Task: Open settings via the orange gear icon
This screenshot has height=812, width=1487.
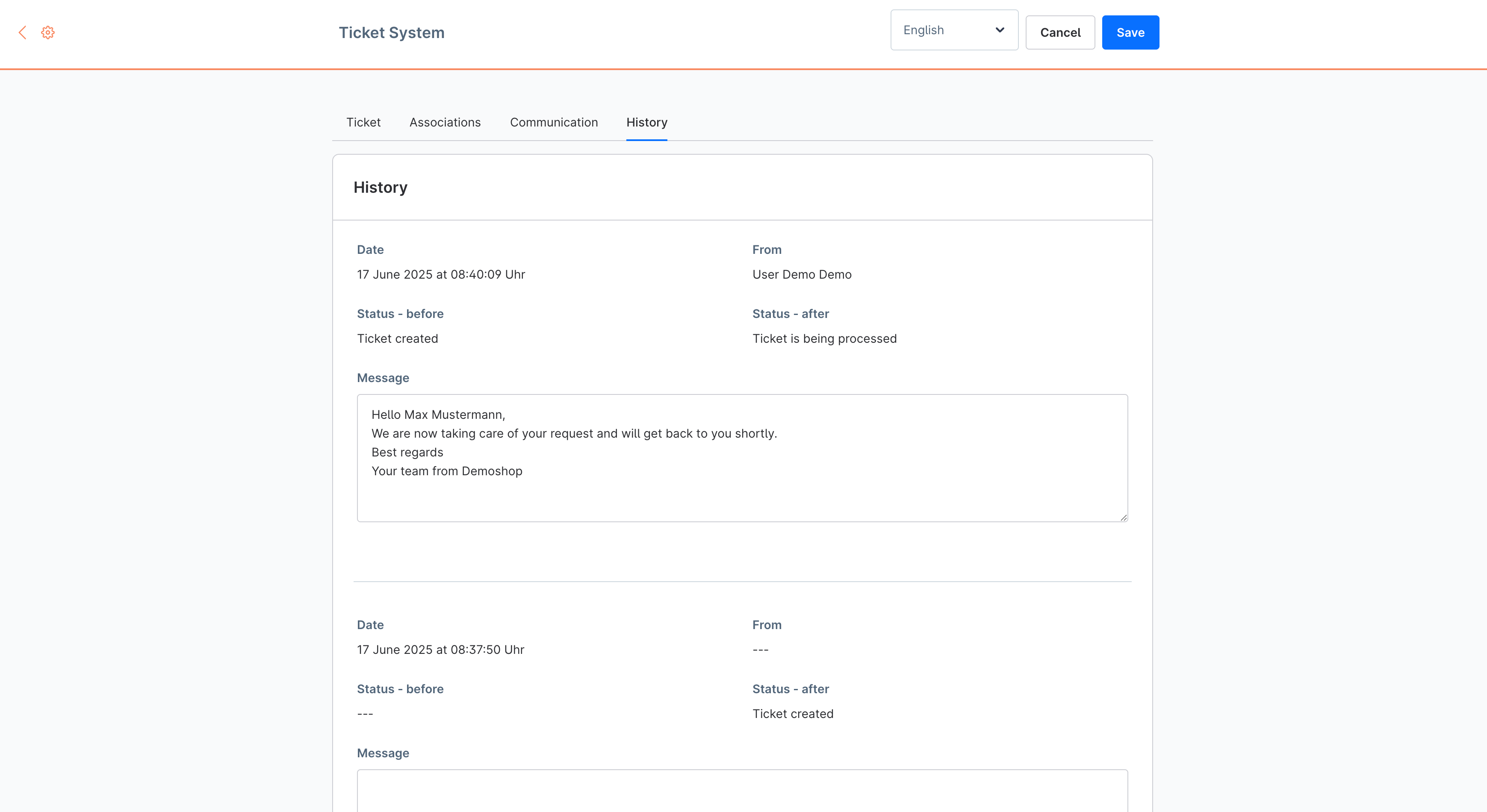Action: 48,32
